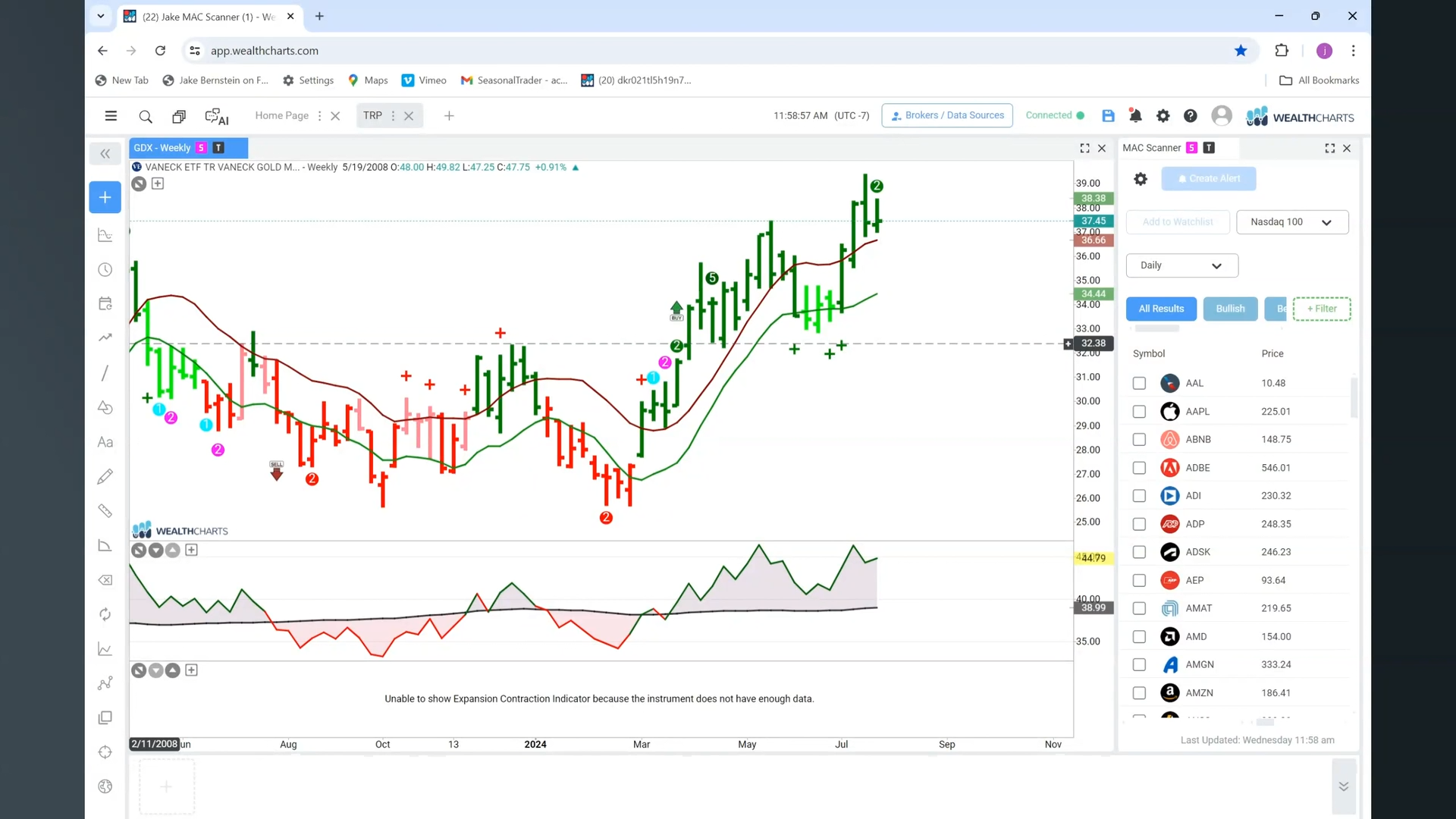
Task: Click the refresh sync tool in sidebar
Action: (x=105, y=614)
